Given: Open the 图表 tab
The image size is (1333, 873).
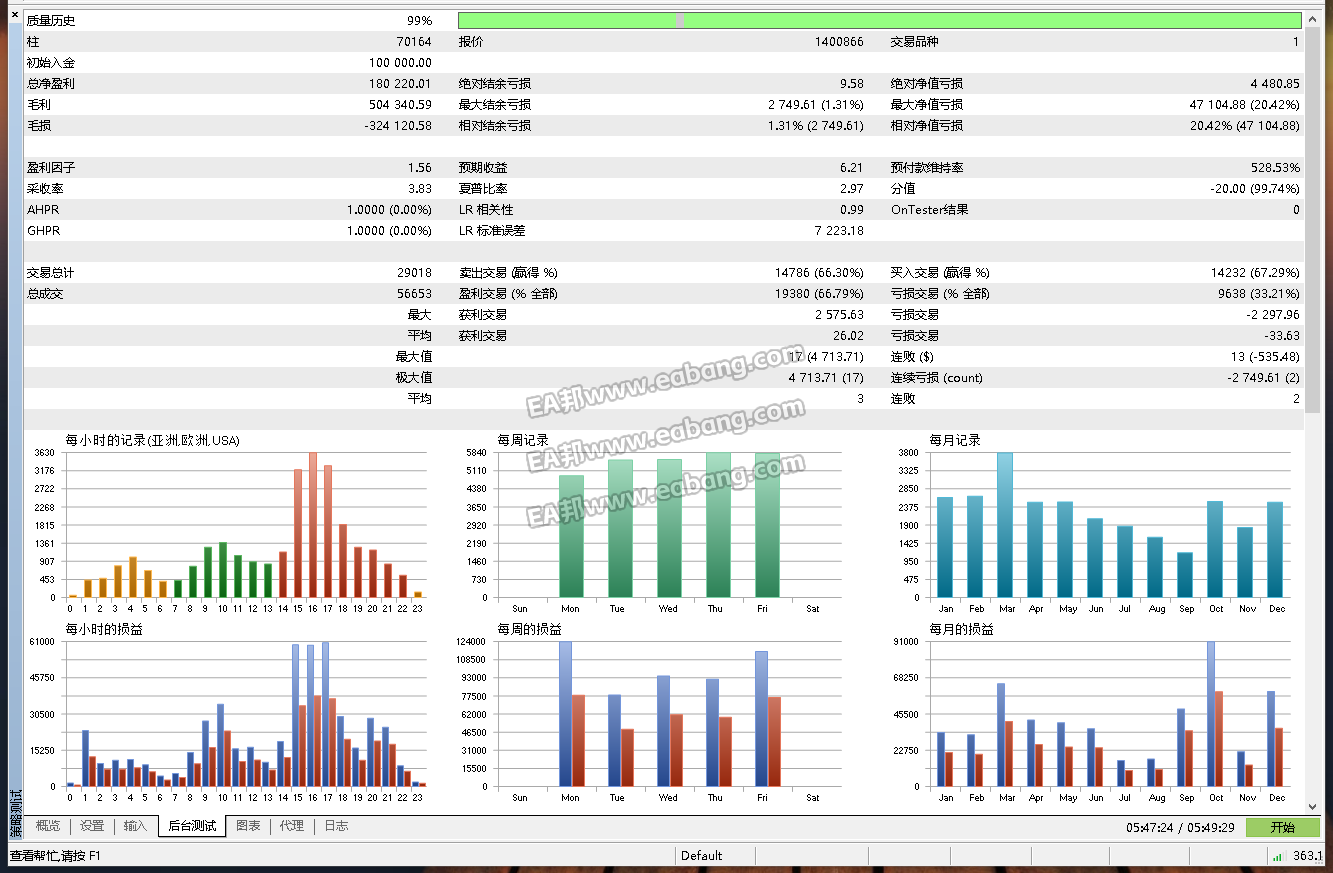Looking at the screenshot, I should click(248, 826).
